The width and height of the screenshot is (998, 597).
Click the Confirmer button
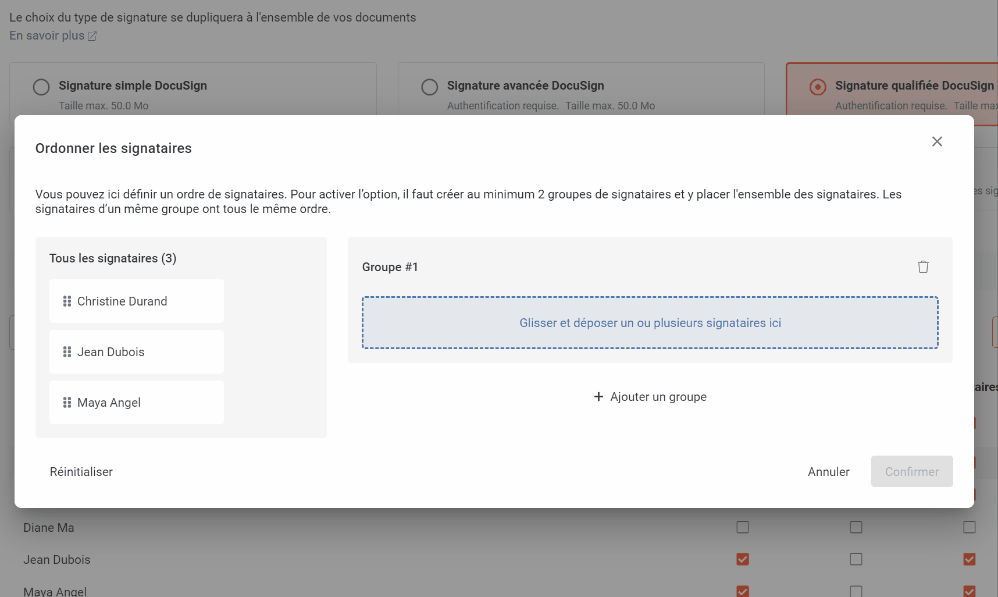tap(911, 472)
